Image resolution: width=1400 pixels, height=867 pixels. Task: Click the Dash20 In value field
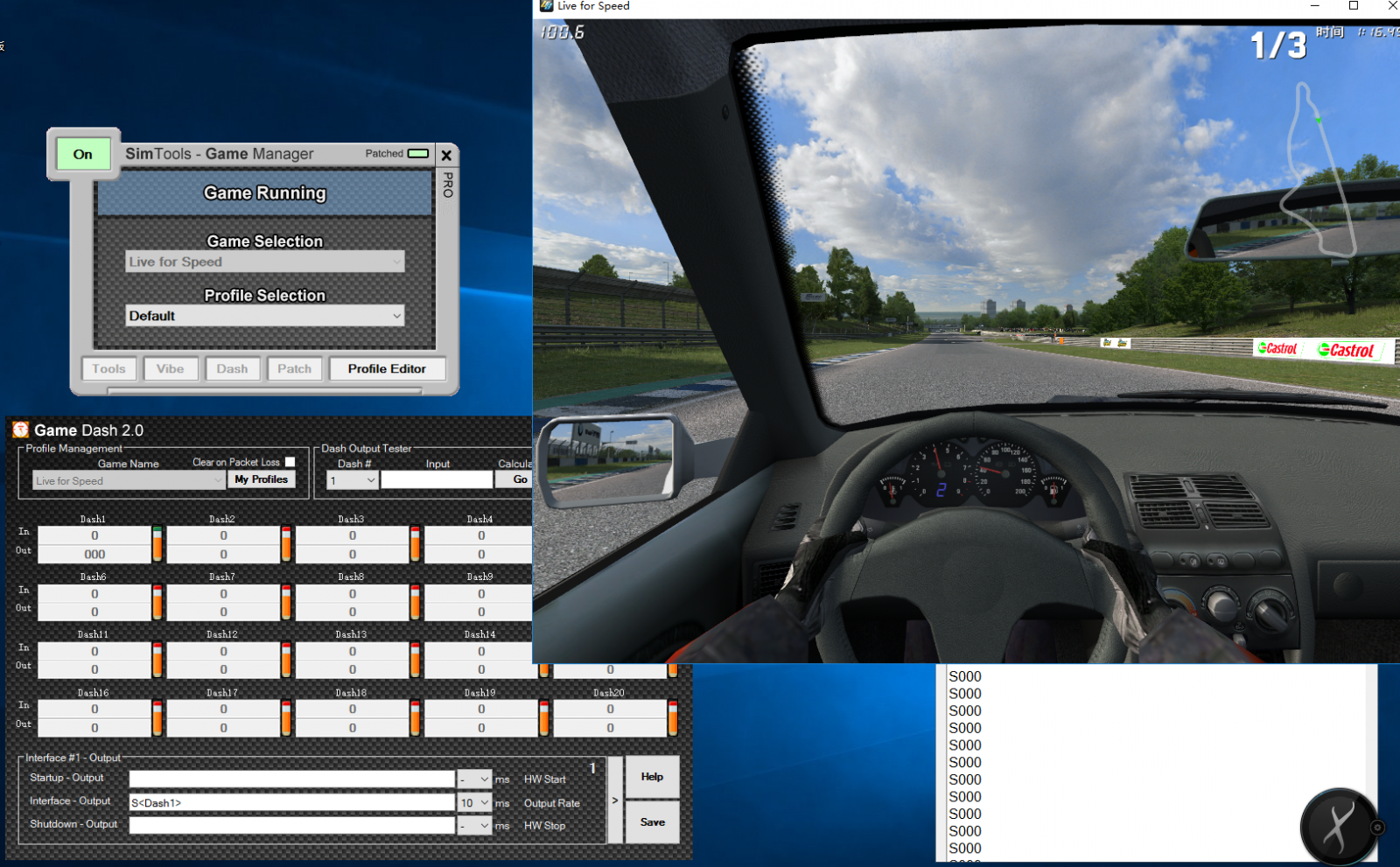610,709
